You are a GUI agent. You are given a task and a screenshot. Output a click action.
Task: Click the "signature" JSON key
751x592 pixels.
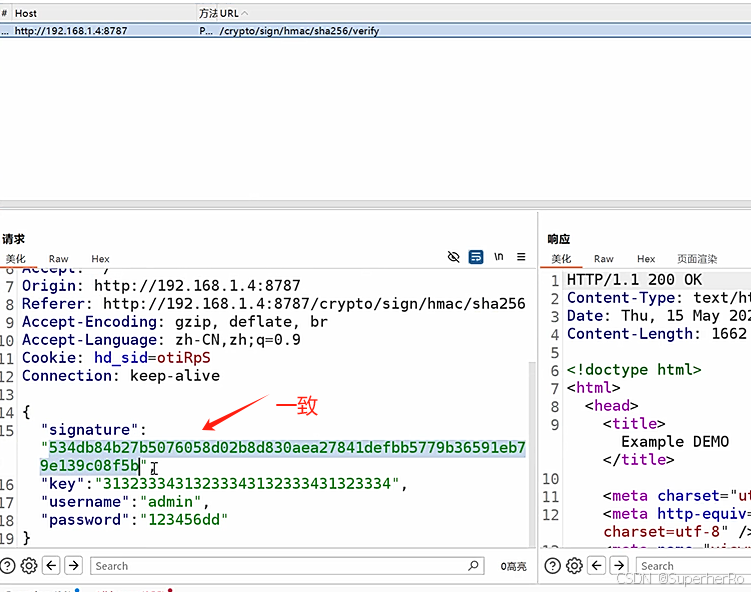tap(89, 429)
